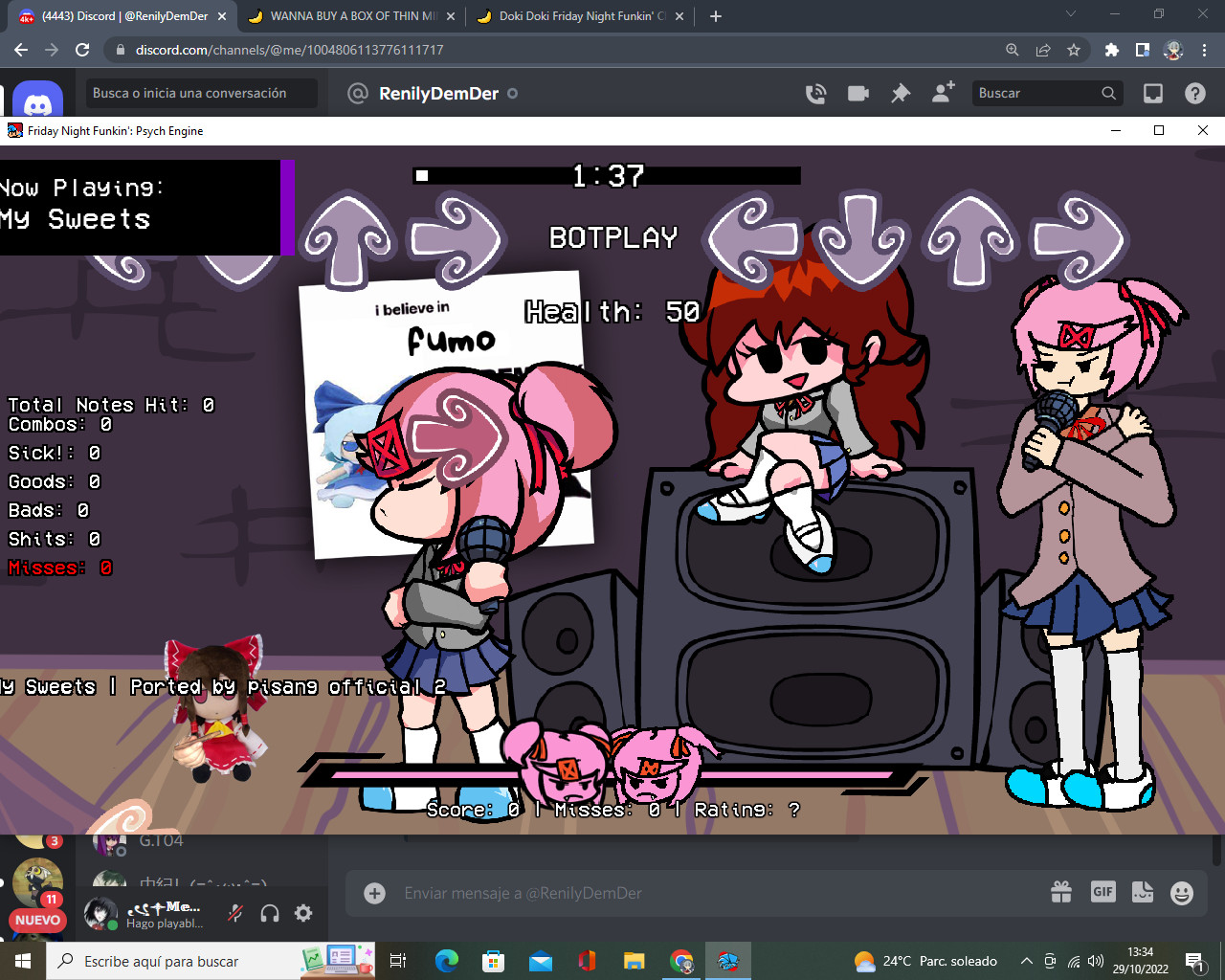The width and height of the screenshot is (1225, 980).
Task: Expand hidden system tray icons
Action: 1026,961
